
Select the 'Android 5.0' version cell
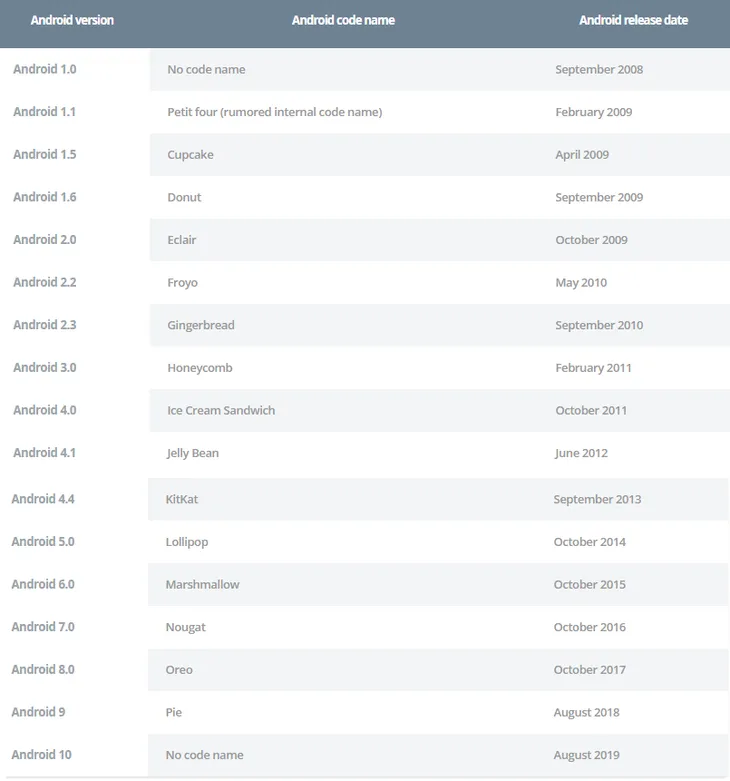click(x=43, y=541)
